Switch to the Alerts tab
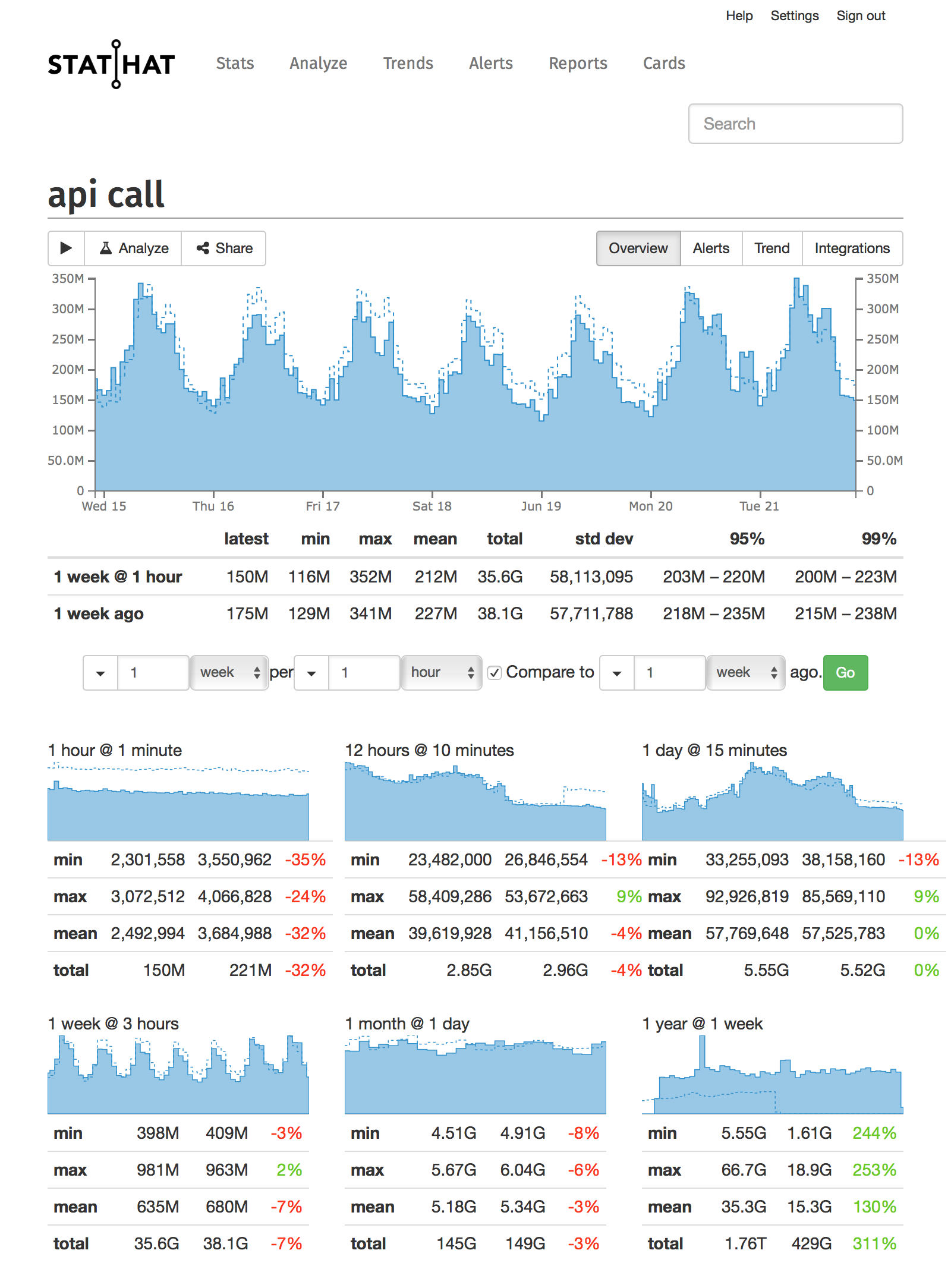 tap(711, 248)
